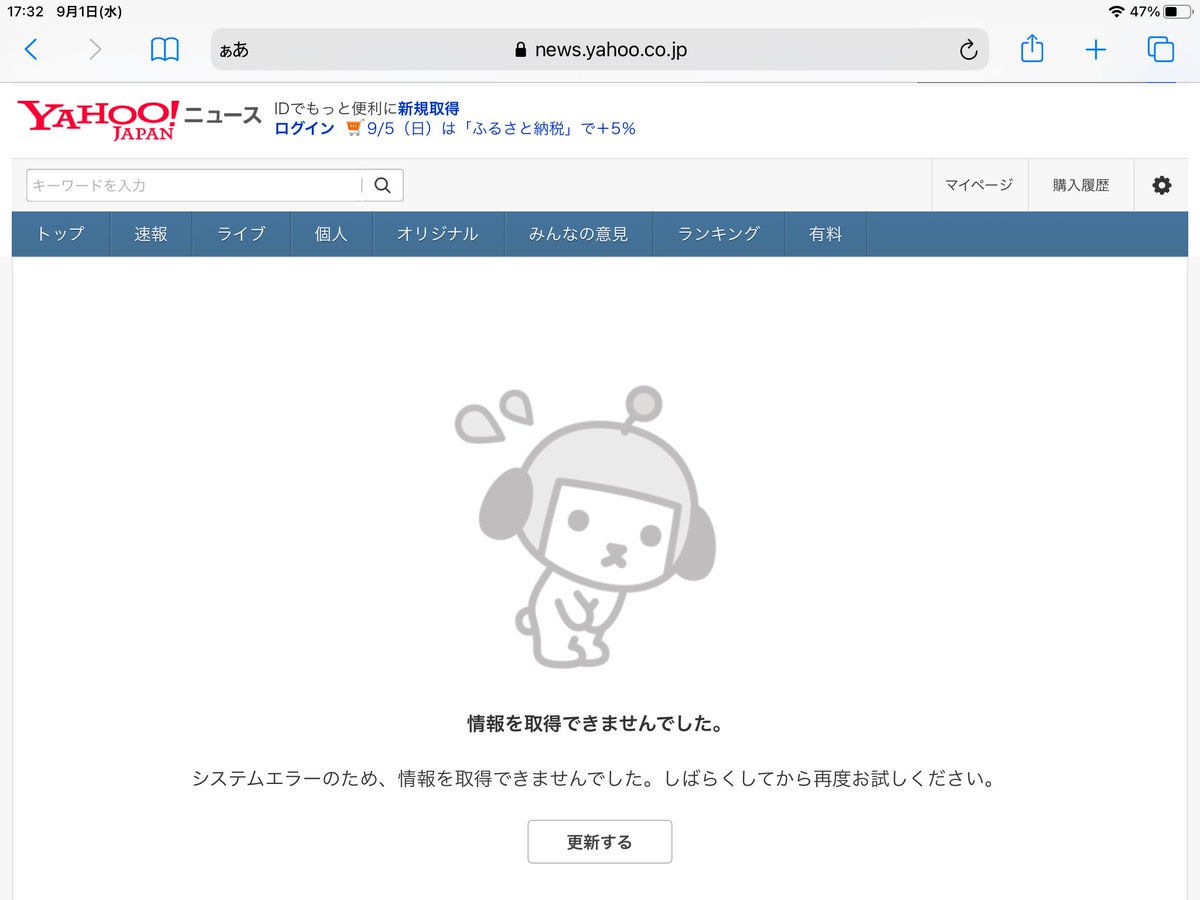The image size is (1200, 900).
Task: Switch to the 速報 tab
Action: [151, 234]
